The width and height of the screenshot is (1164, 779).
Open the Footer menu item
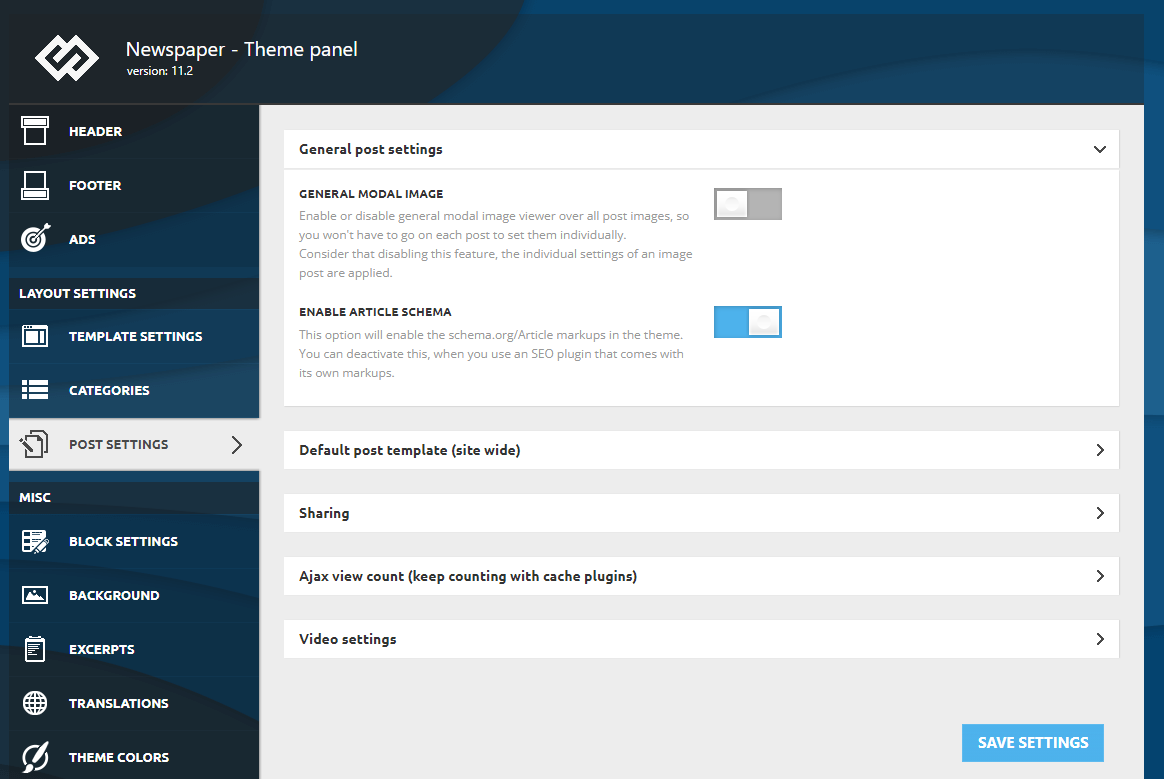tap(134, 186)
